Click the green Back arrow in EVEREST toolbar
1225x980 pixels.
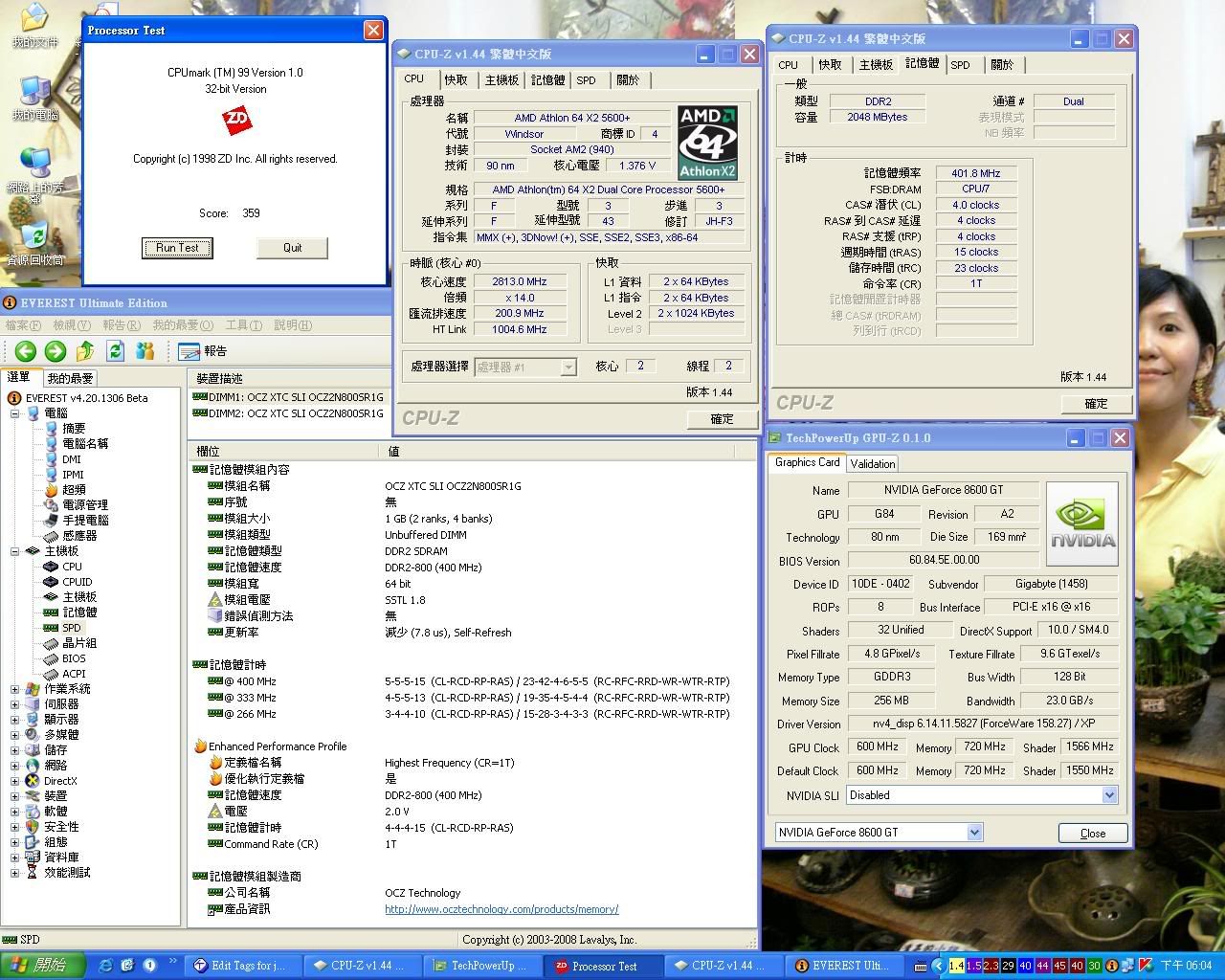point(26,351)
